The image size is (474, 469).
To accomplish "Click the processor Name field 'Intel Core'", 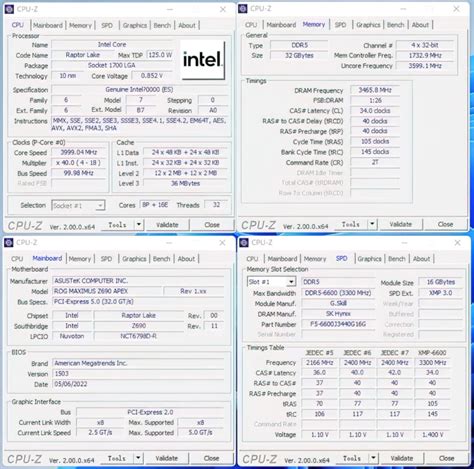I will coord(112,45).
